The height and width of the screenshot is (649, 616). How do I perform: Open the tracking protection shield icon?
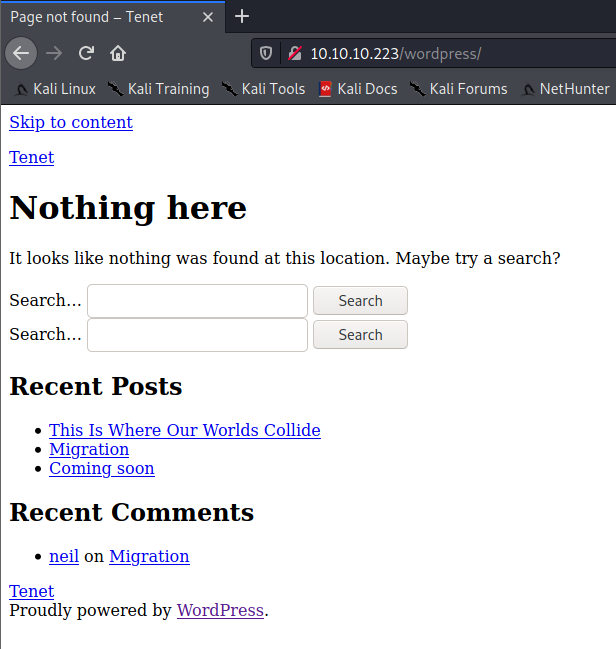[266, 53]
